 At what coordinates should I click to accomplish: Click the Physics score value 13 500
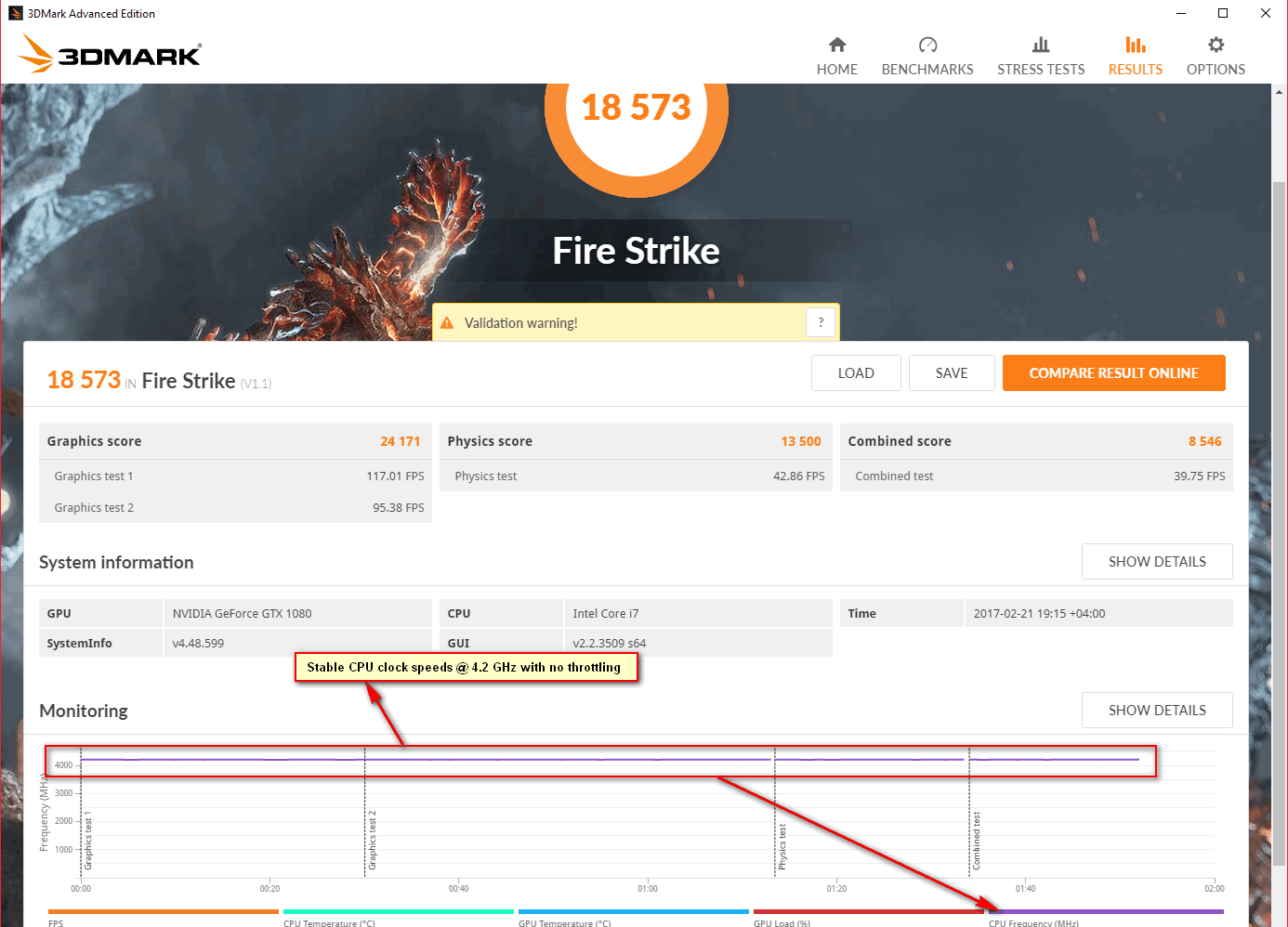click(801, 441)
